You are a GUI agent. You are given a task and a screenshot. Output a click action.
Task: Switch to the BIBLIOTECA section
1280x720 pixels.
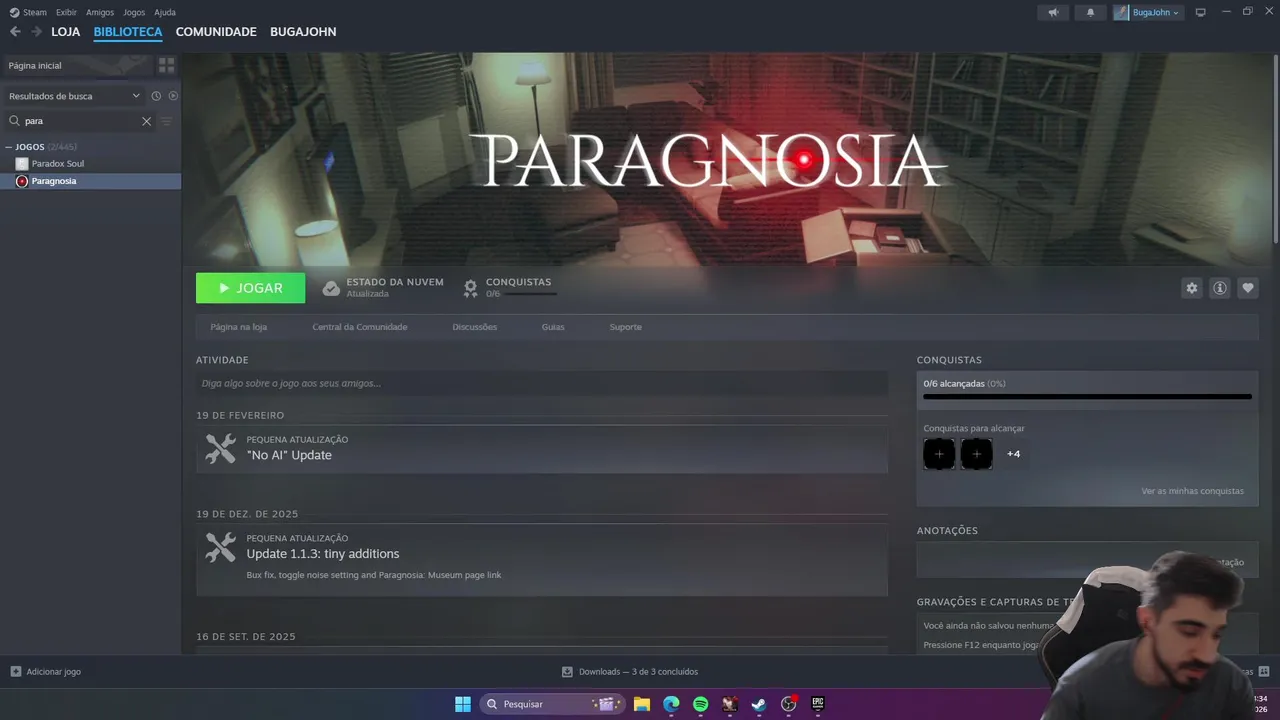coord(128,32)
